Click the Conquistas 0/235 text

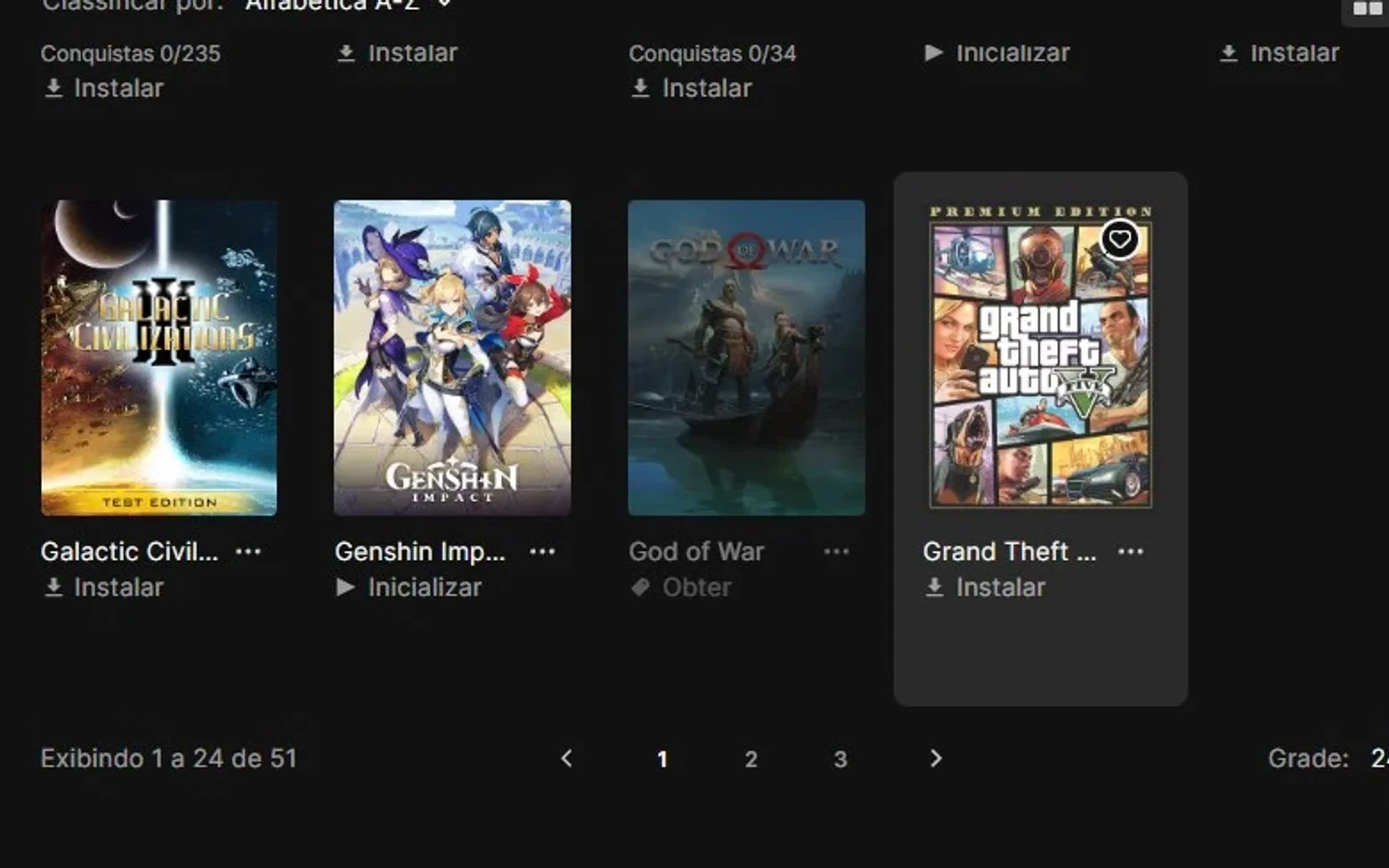click(130, 53)
